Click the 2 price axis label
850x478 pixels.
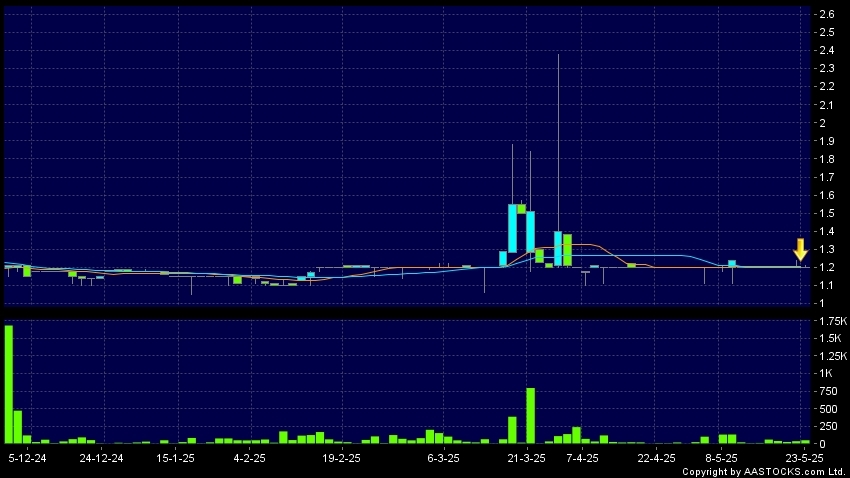[x=822, y=123]
